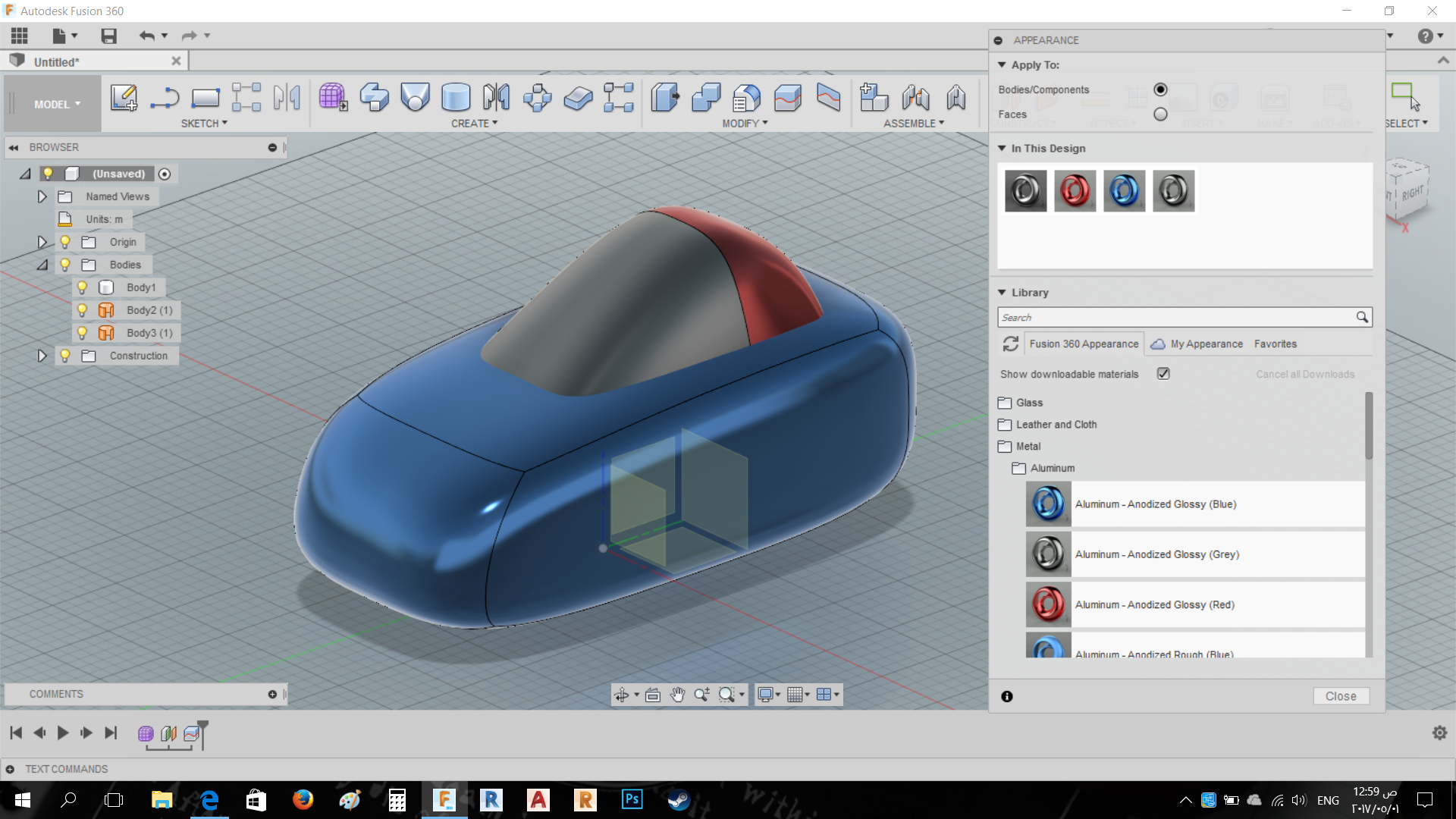Jump to timeline beginning button
This screenshot has height=819, width=1456.
16,733
